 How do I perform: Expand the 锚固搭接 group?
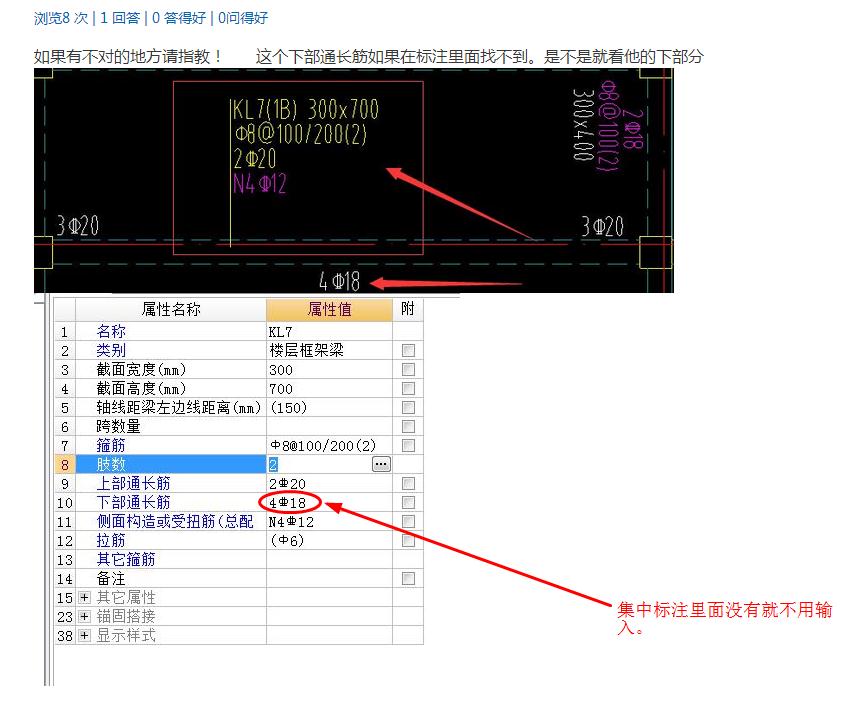coord(84,616)
